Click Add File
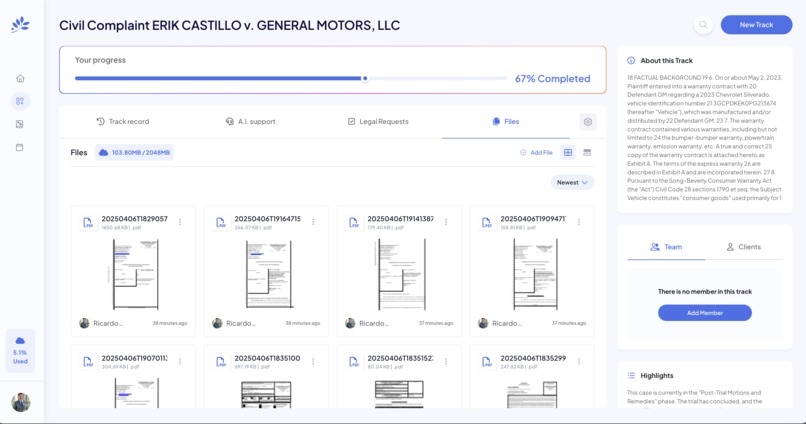Viewport: 806px width, 424px height. click(x=536, y=153)
